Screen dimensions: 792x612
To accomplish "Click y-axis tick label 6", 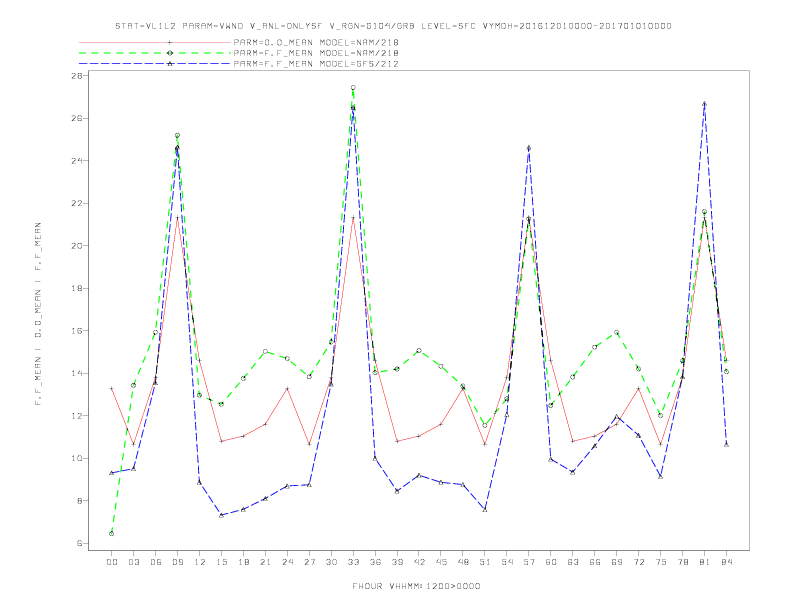I will click(79, 543).
